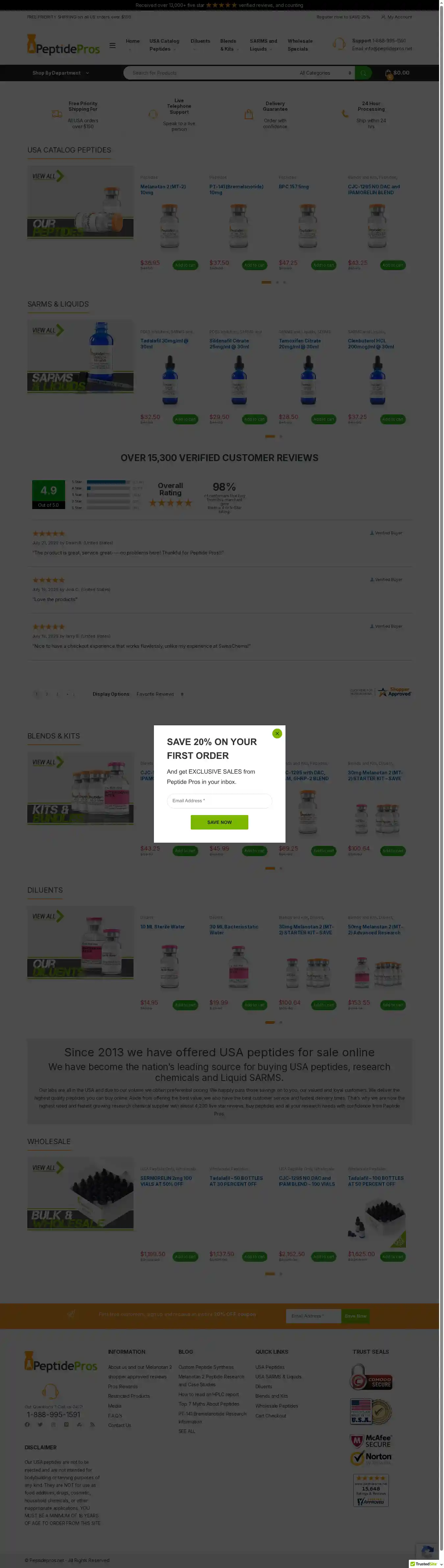Click View All on Blends & Kits banner
This screenshot has height=1568, width=444.
(x=47, y=761)
